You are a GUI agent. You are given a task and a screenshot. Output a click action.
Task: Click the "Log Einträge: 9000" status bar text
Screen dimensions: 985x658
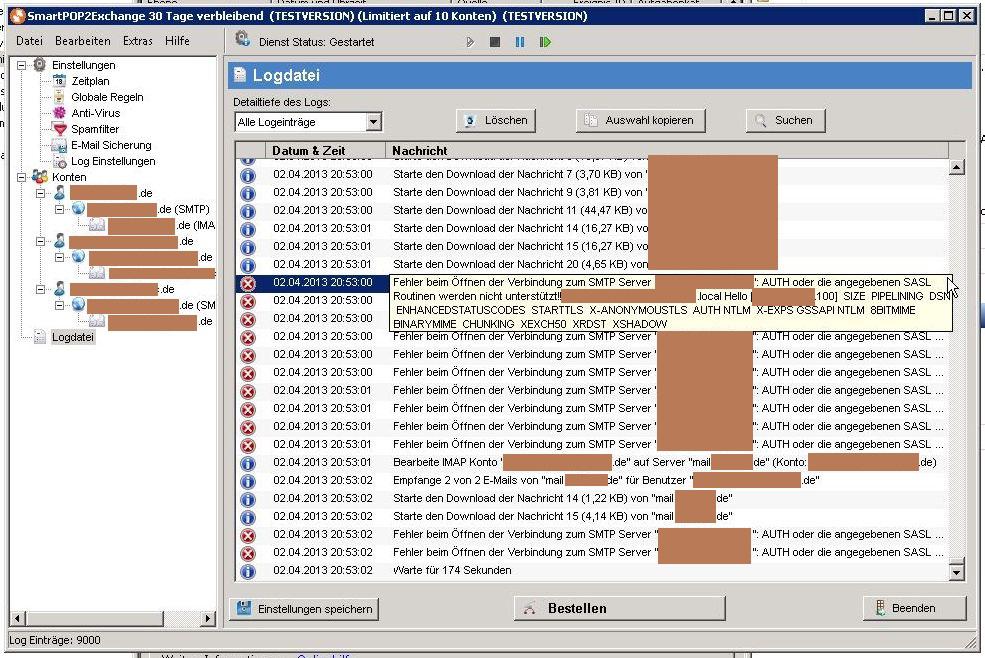55,640
